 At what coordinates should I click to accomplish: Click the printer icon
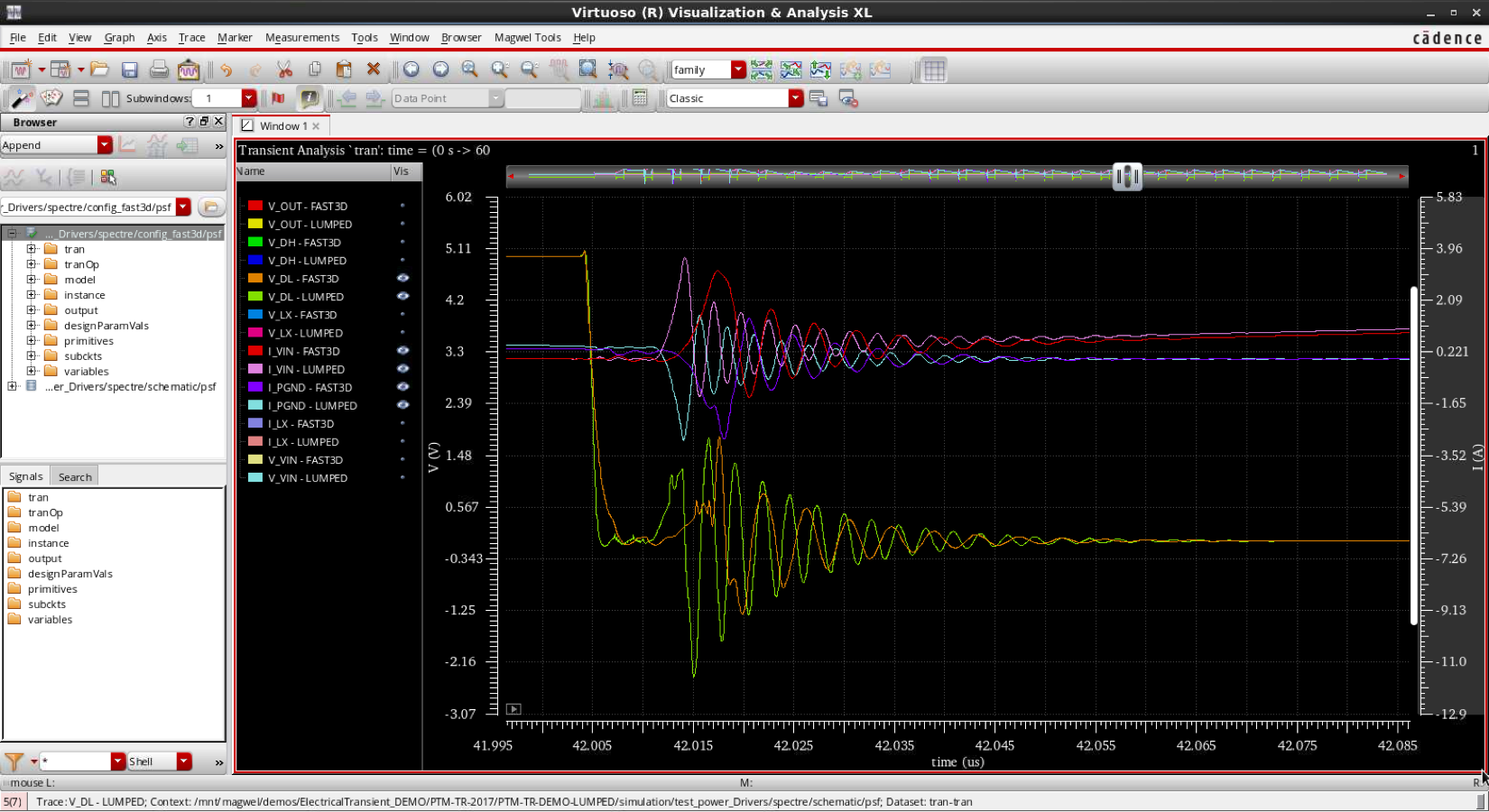[x=159, y=69]
